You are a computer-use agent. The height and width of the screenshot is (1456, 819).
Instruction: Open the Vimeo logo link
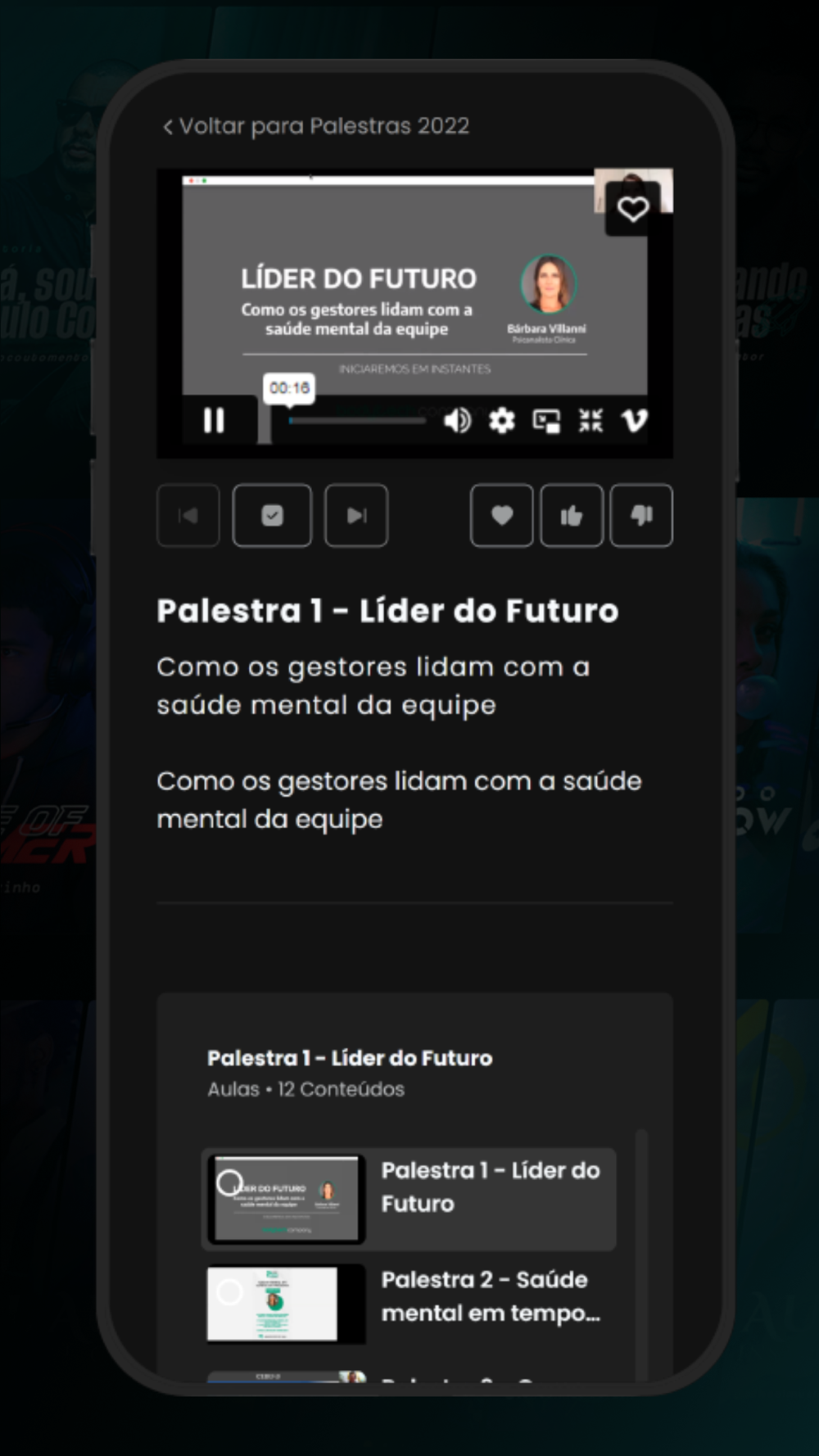pos(635,421)
